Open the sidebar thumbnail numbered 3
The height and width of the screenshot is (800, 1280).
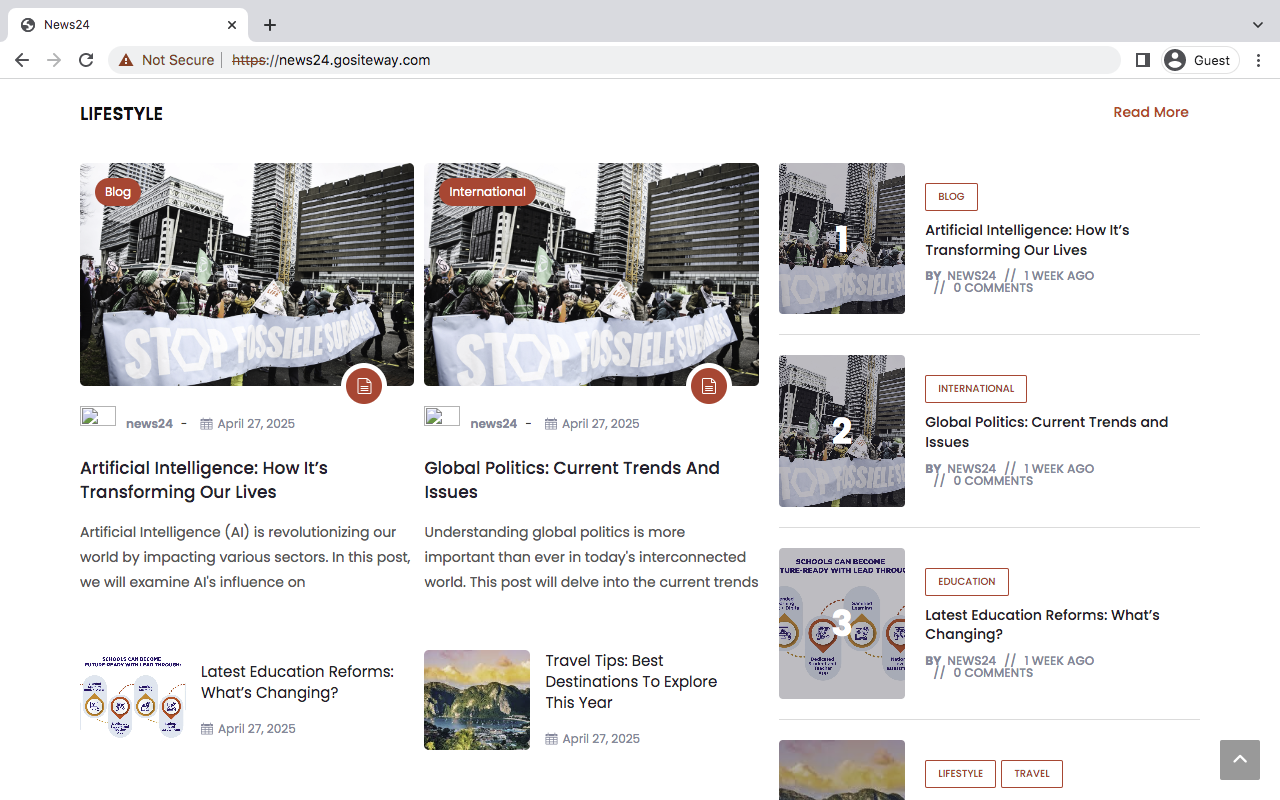tap(842, 623)
